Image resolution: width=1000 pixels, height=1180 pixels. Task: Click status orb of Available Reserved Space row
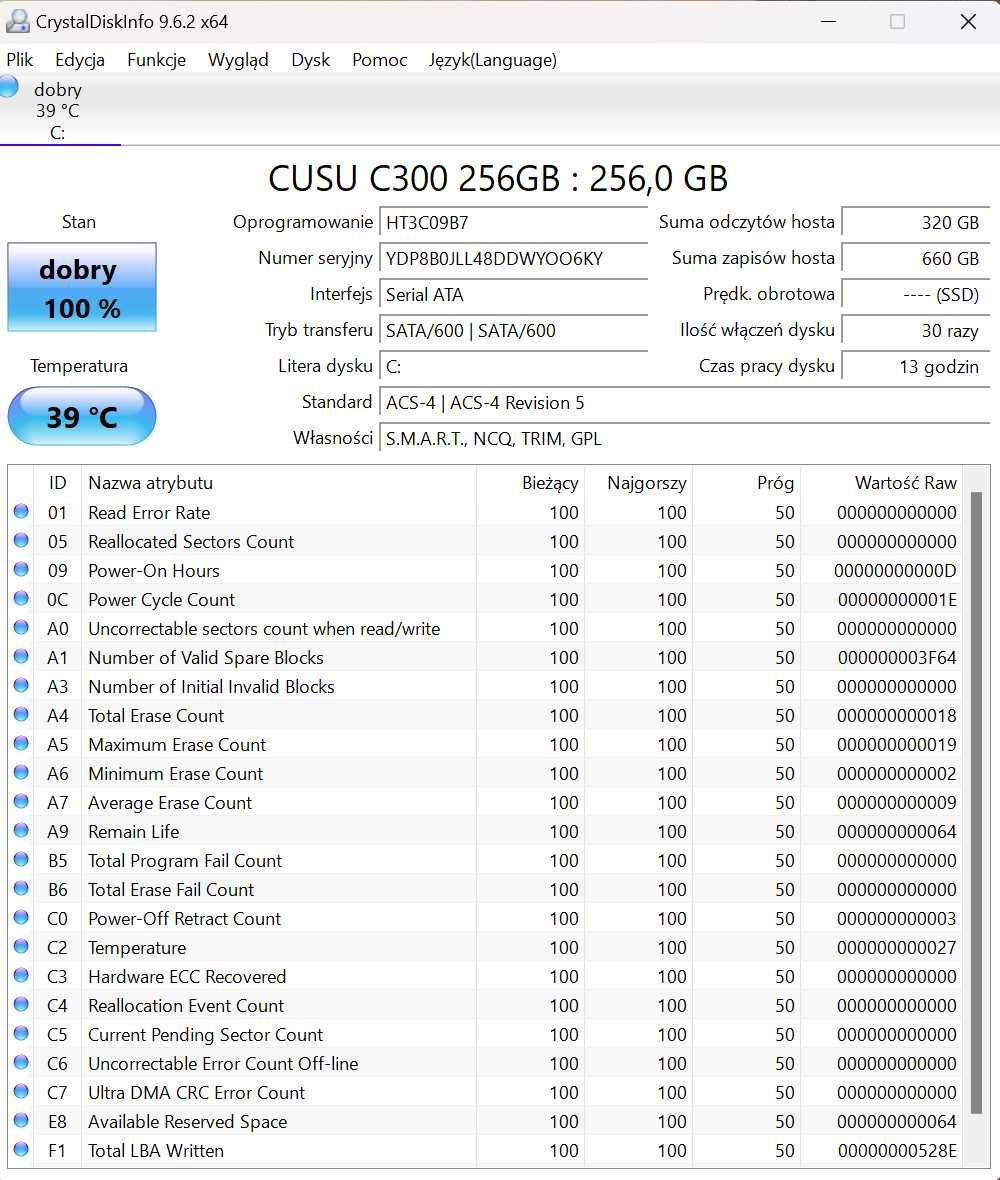coord(21,1120)
